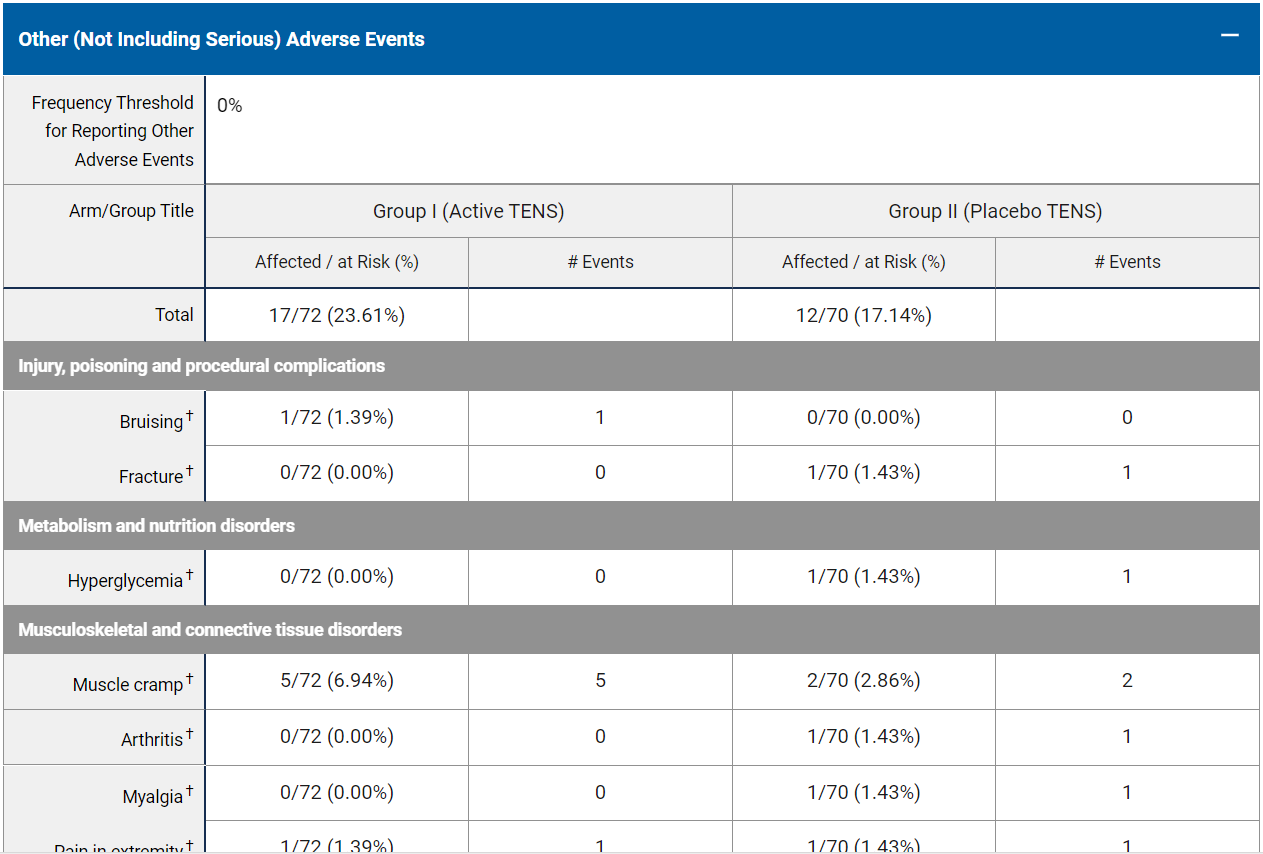Click the minus icon in blue header
This screenshot has width=1263, height=854.
click(x=1230, y=37)
